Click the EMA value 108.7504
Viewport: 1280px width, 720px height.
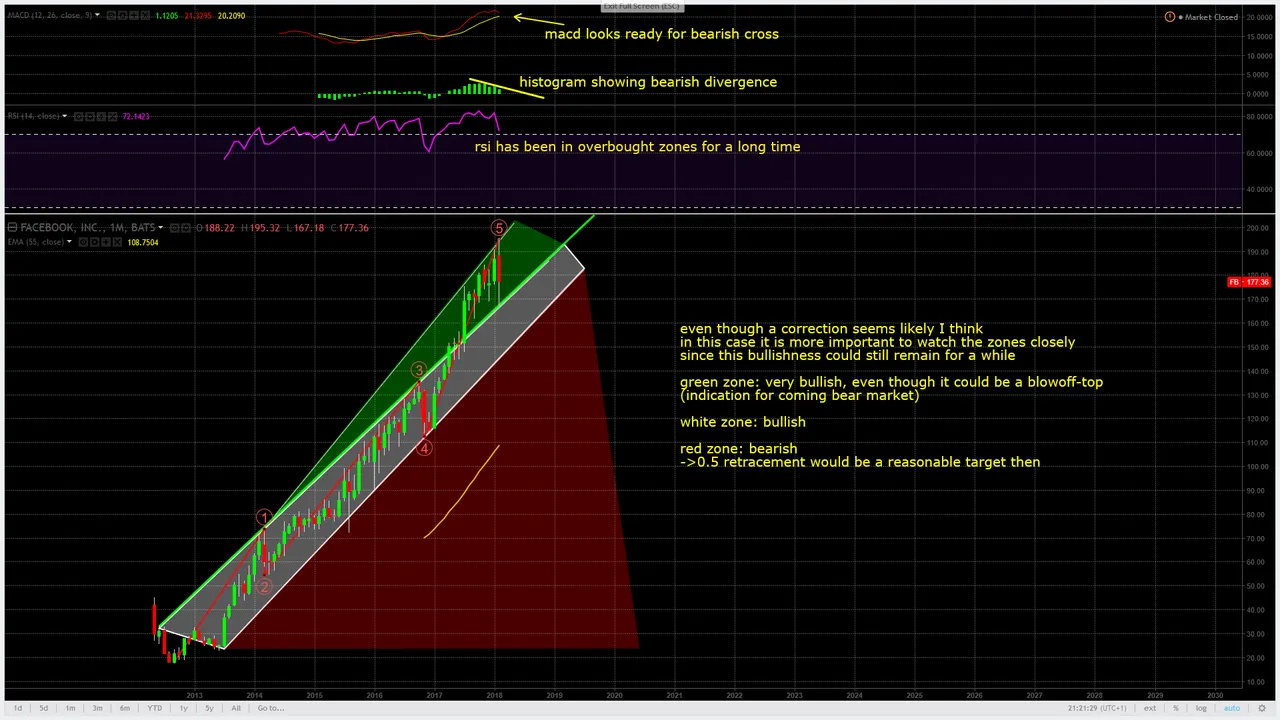pyautogui.click(x=143, y=242)
